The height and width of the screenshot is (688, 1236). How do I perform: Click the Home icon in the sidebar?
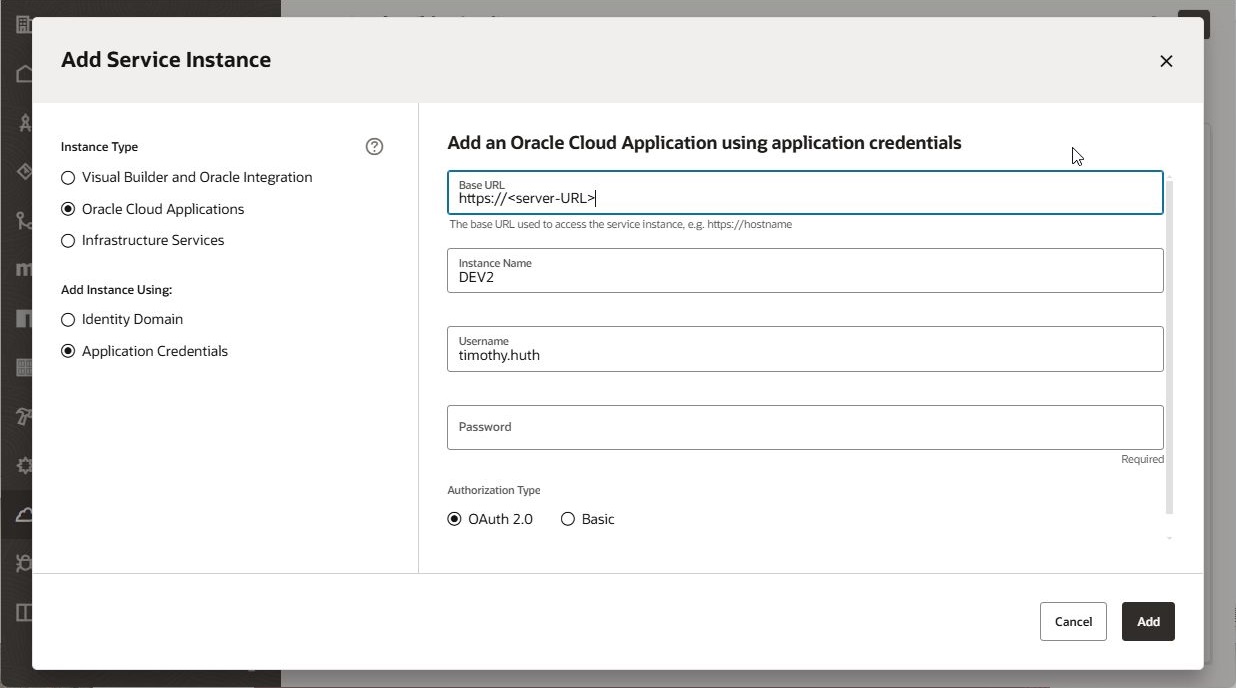24,74
